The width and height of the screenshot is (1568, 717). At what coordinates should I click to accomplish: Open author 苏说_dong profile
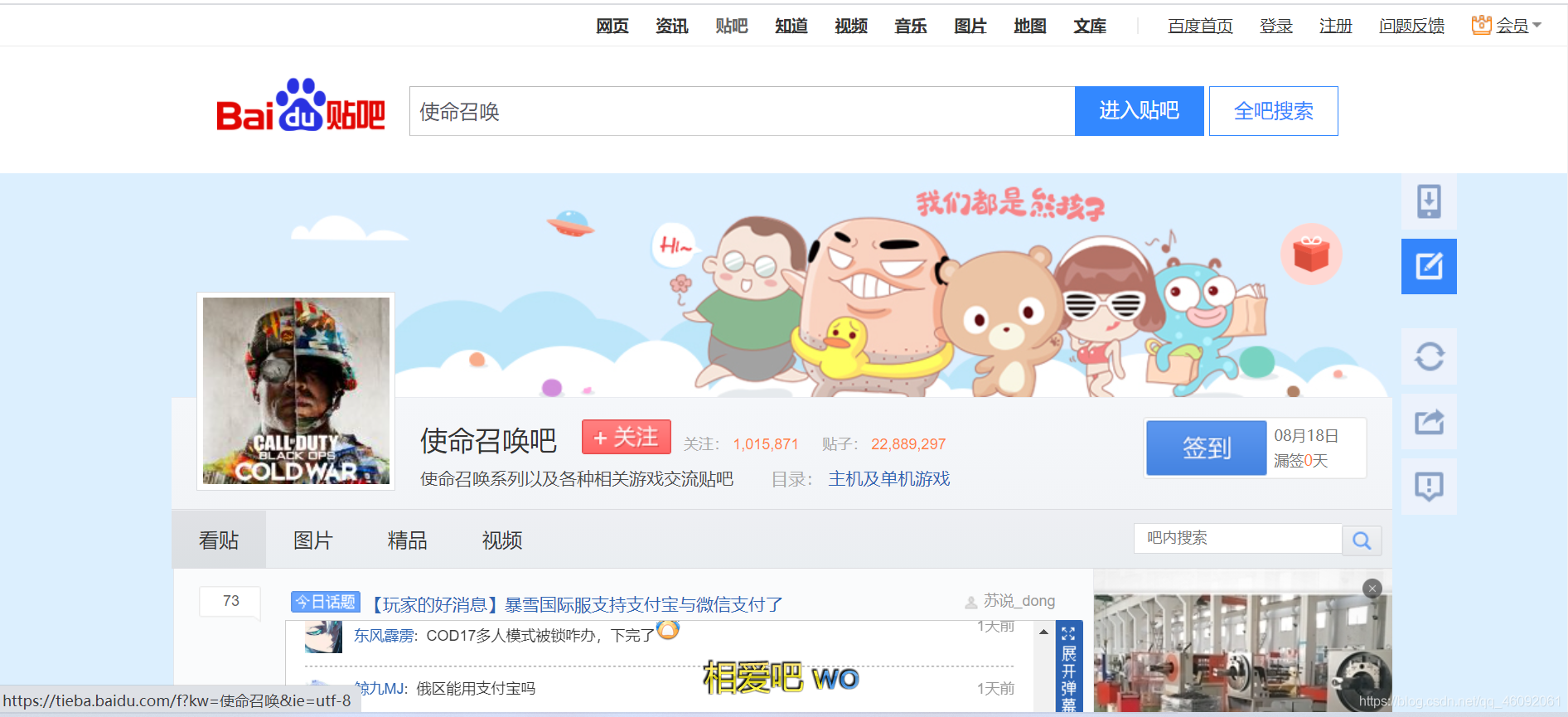tap(1019, 601)
